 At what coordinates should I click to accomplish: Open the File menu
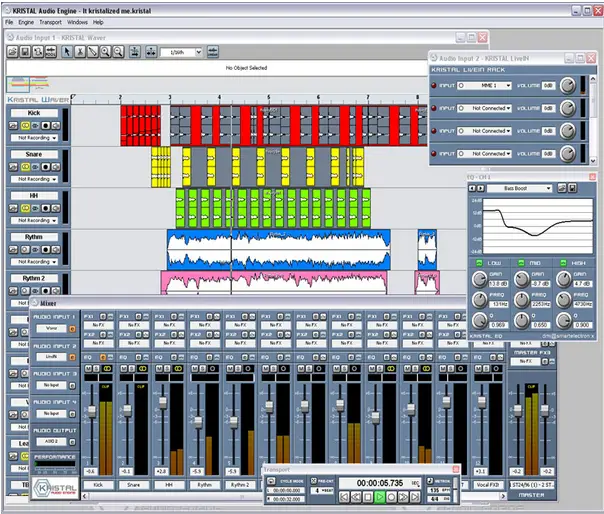(x=9, y=22)
